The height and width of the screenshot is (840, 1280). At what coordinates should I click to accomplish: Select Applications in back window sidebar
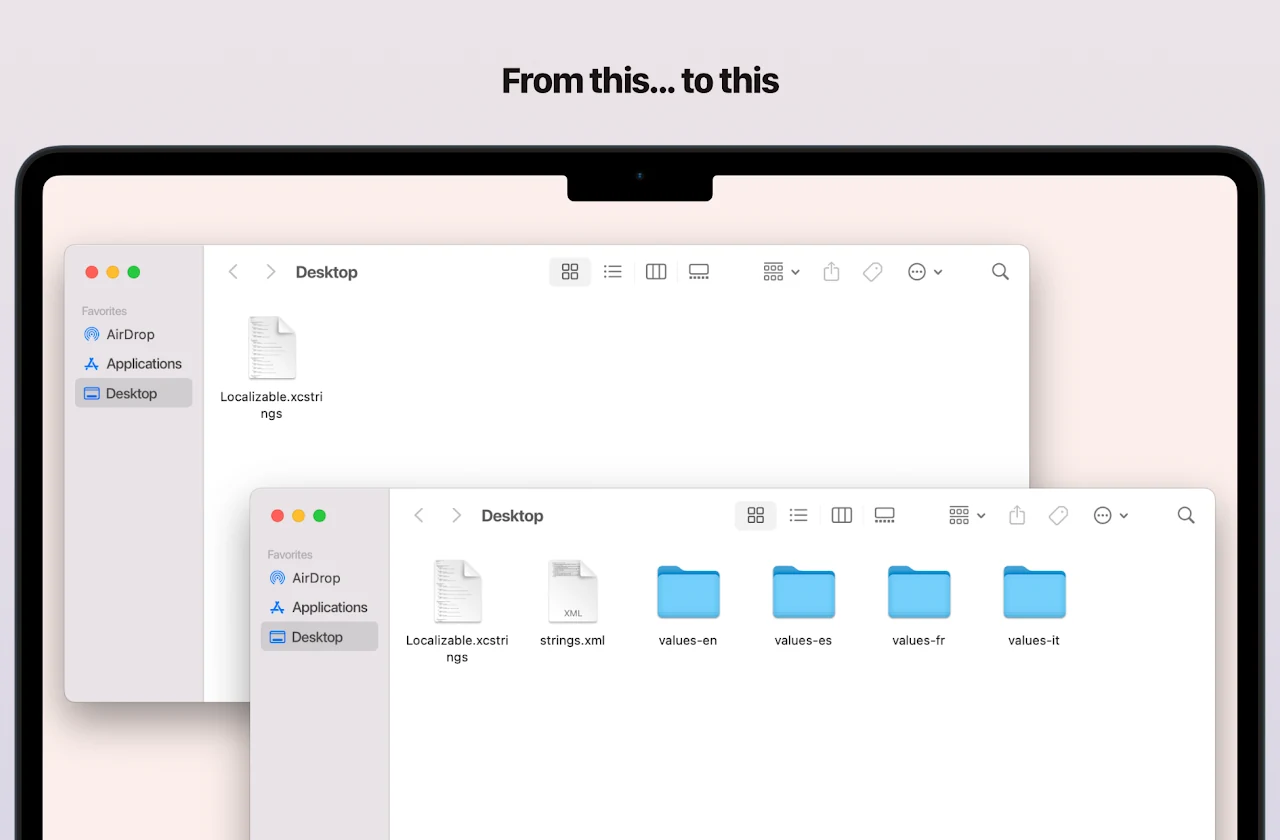[134, 364]
